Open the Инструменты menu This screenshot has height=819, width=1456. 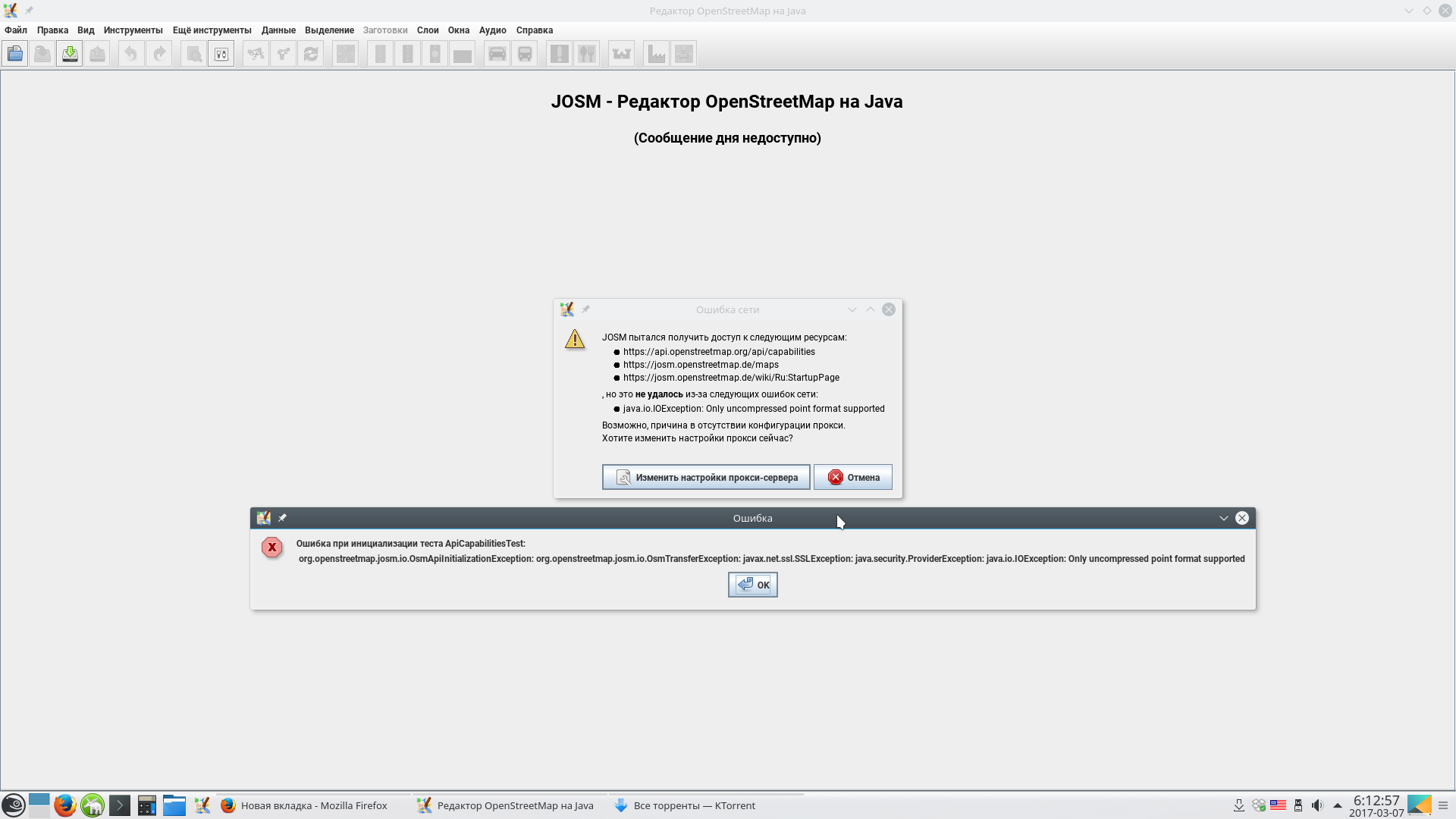pyautogui.click(x=133, y=30)
